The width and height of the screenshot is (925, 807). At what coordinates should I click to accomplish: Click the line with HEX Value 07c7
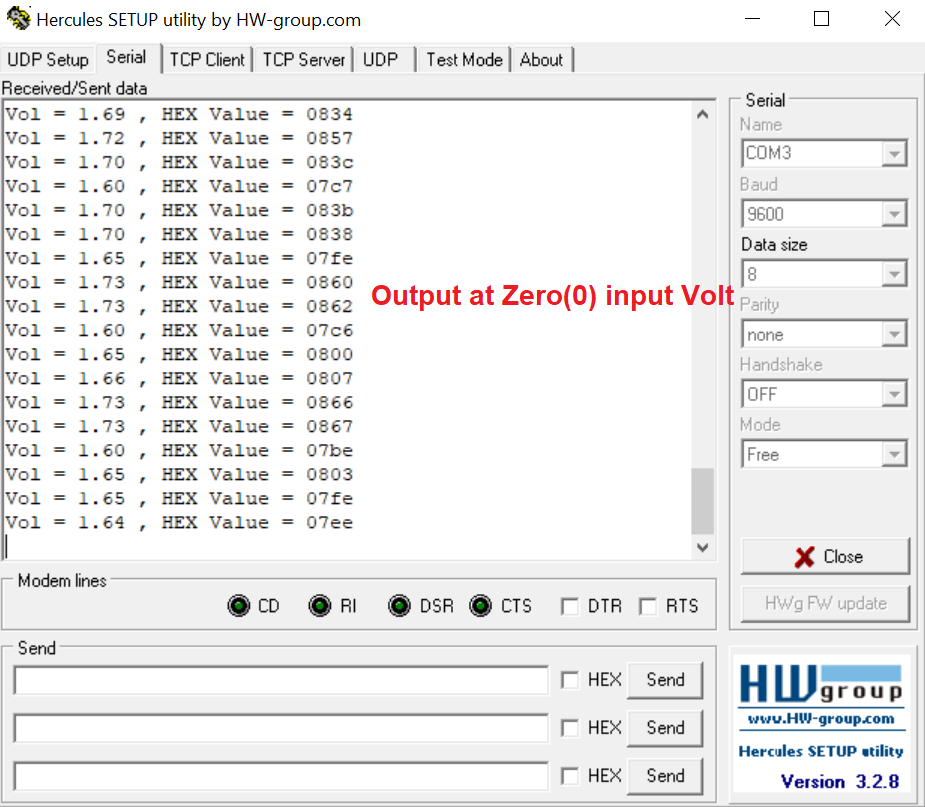point(179,186)
